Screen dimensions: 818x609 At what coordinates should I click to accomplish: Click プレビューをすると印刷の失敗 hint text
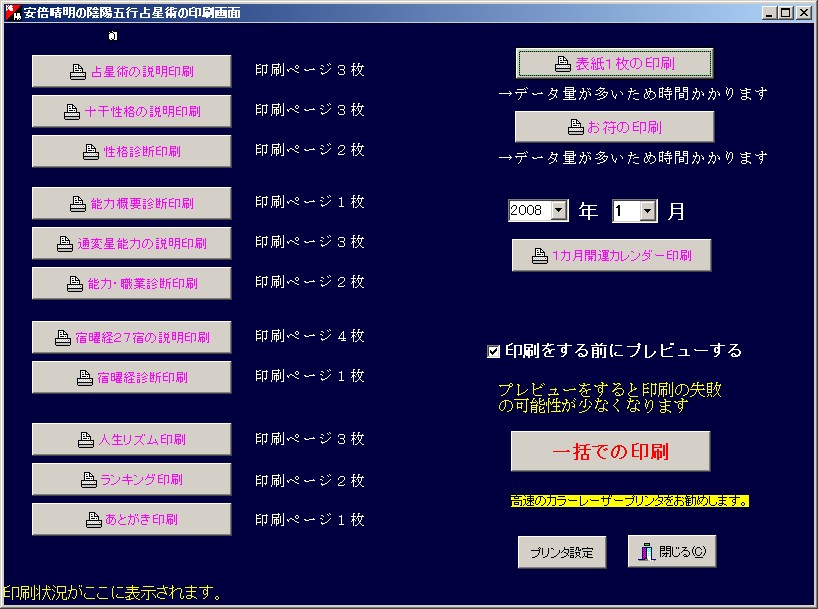coord(610,390)
